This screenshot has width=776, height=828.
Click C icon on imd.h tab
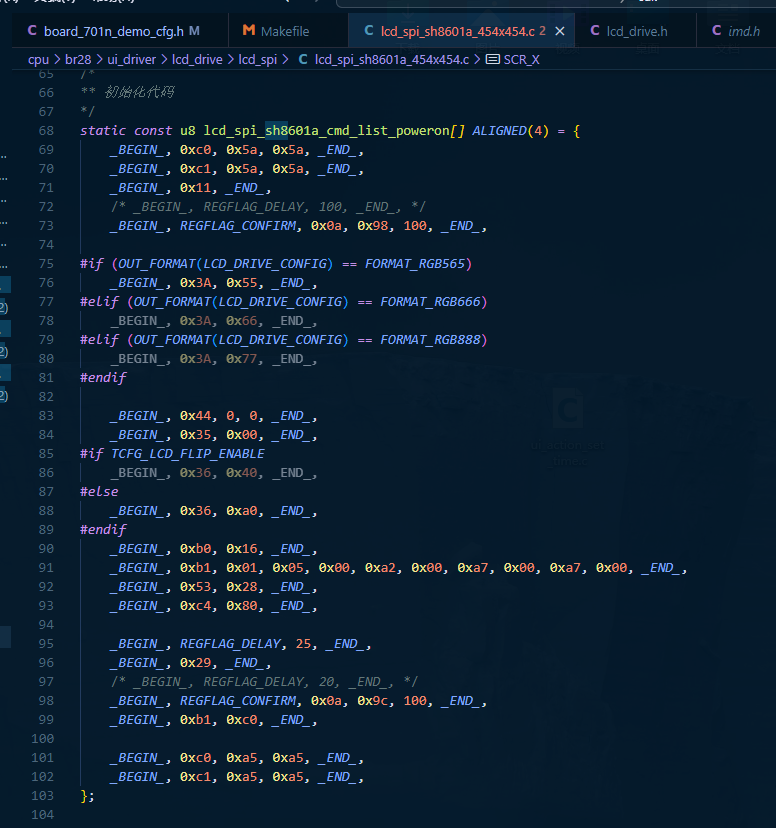pyautogui.click(x=716, y=31)
